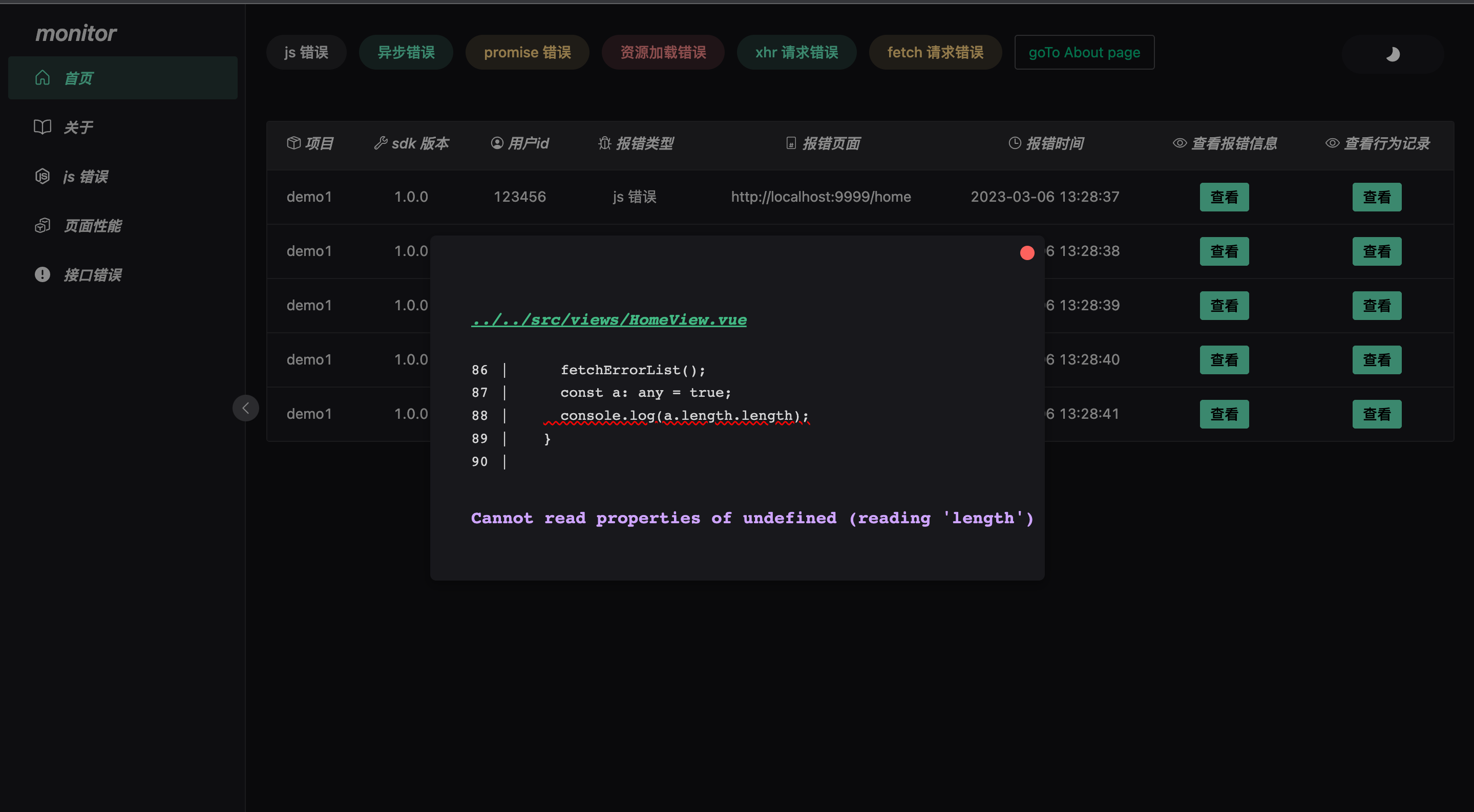View behavior record for the 13:28:41 row
This screenshot has width=1474, height=812.
click(1377, 414)
